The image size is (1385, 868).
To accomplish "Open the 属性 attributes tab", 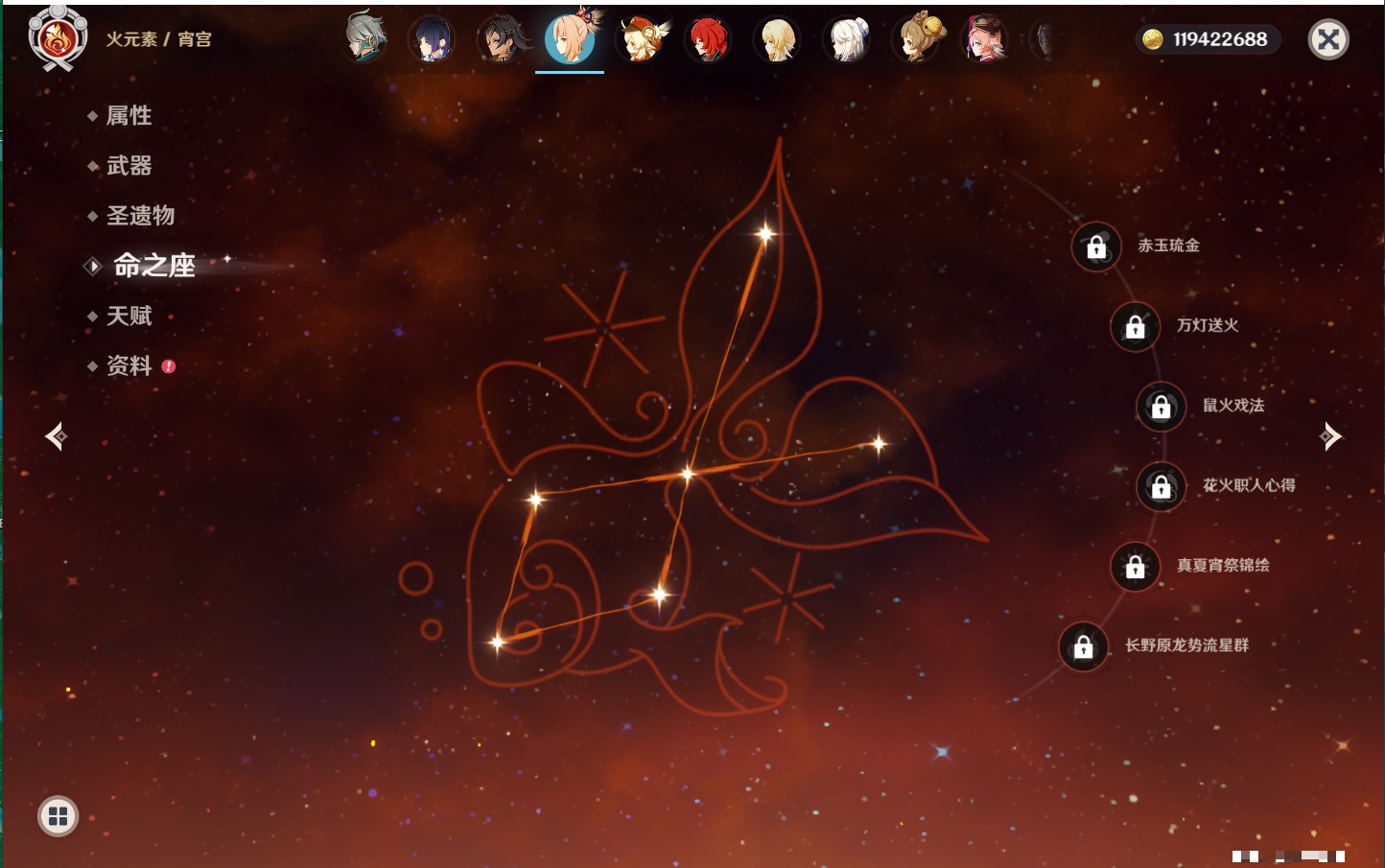I will pos(129,116).
